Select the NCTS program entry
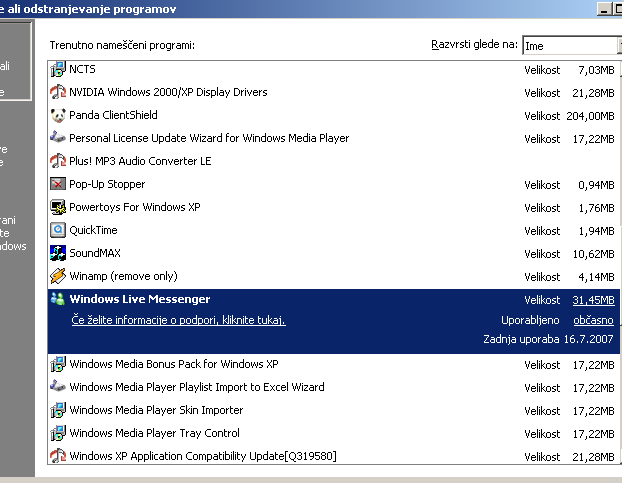624x487 pixels. tap(333, 70)
